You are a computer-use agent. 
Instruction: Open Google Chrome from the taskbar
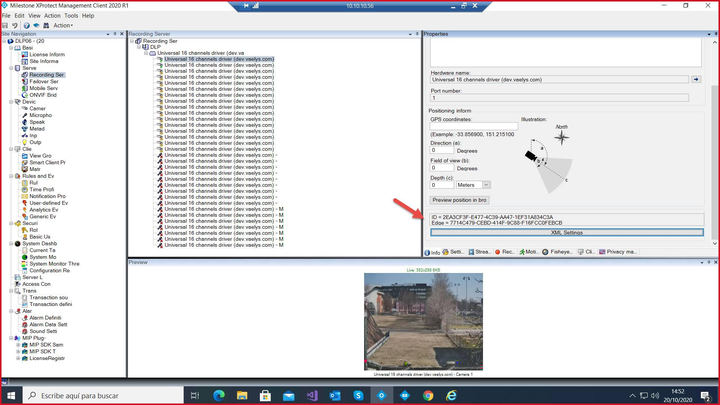click(x=428, y=396)
